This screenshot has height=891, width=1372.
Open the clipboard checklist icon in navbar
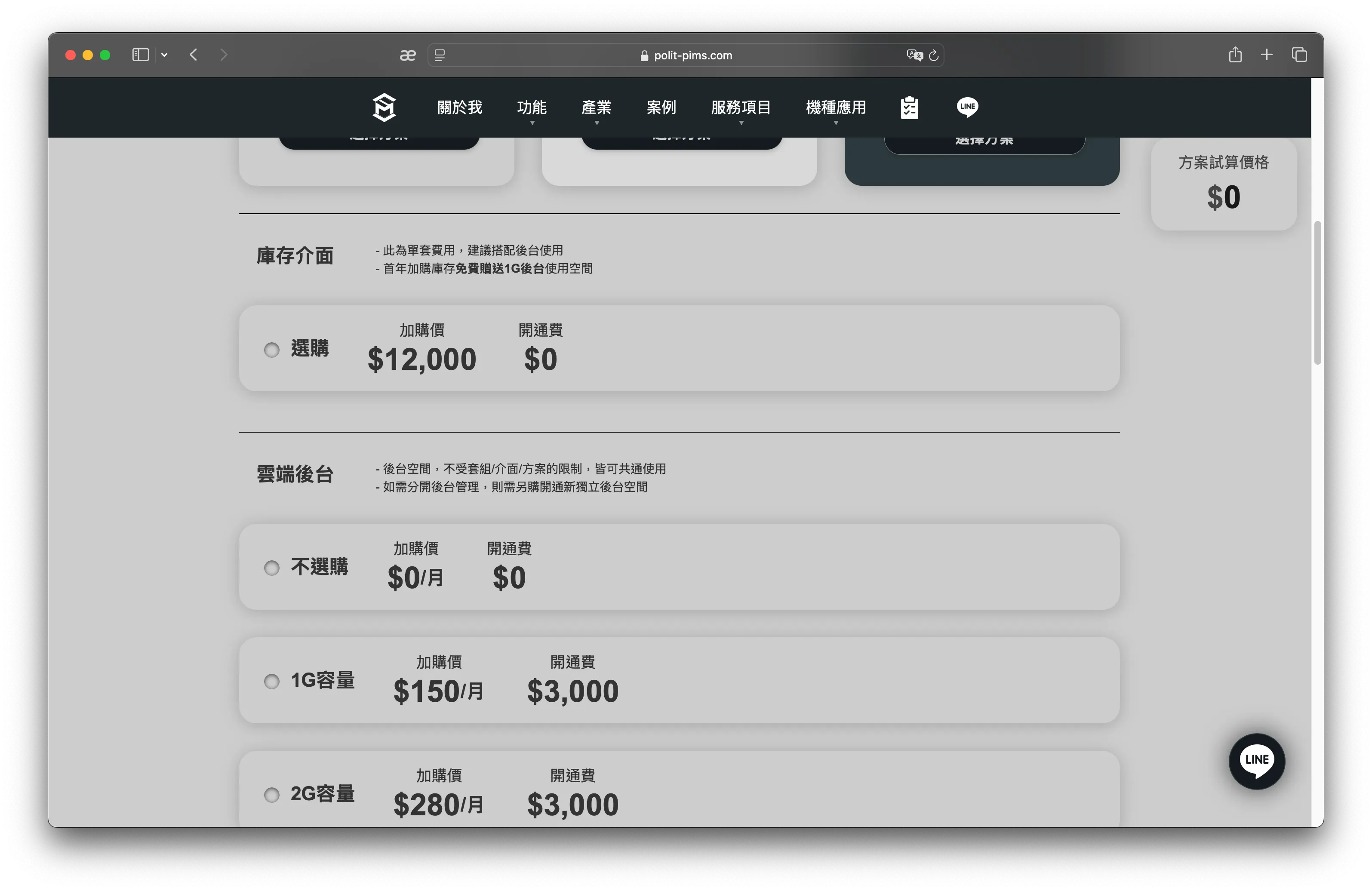(x=909, y=107)
